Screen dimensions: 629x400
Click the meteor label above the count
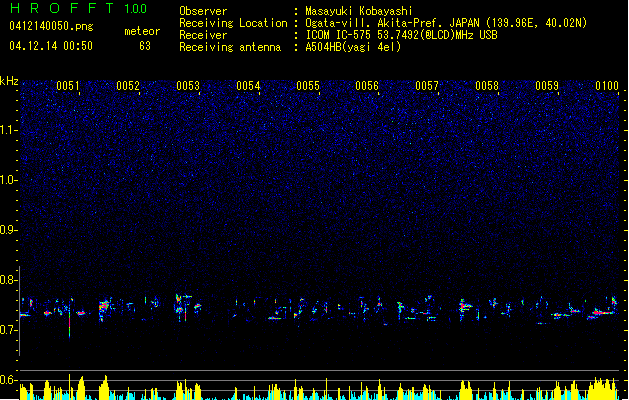click(142, 31)
